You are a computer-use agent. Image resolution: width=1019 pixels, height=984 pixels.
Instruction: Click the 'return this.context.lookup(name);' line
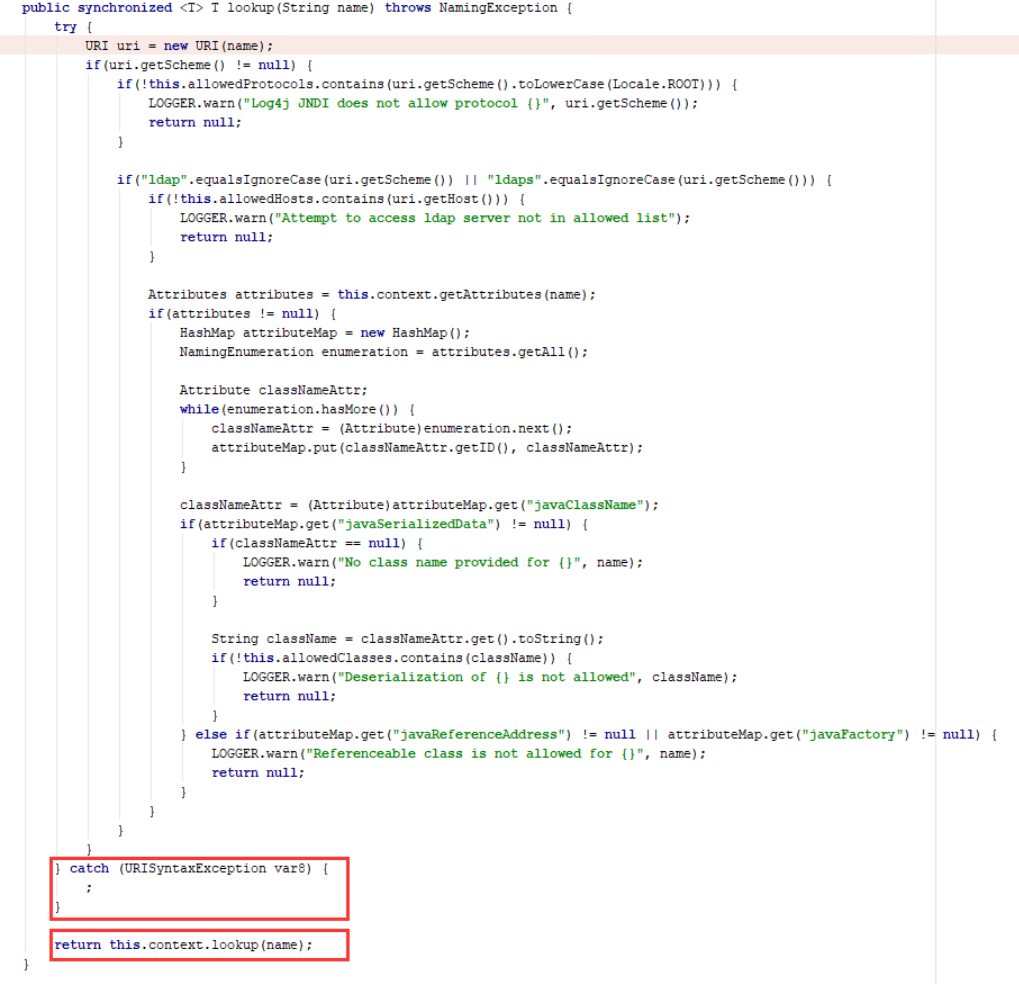[183, 944]
